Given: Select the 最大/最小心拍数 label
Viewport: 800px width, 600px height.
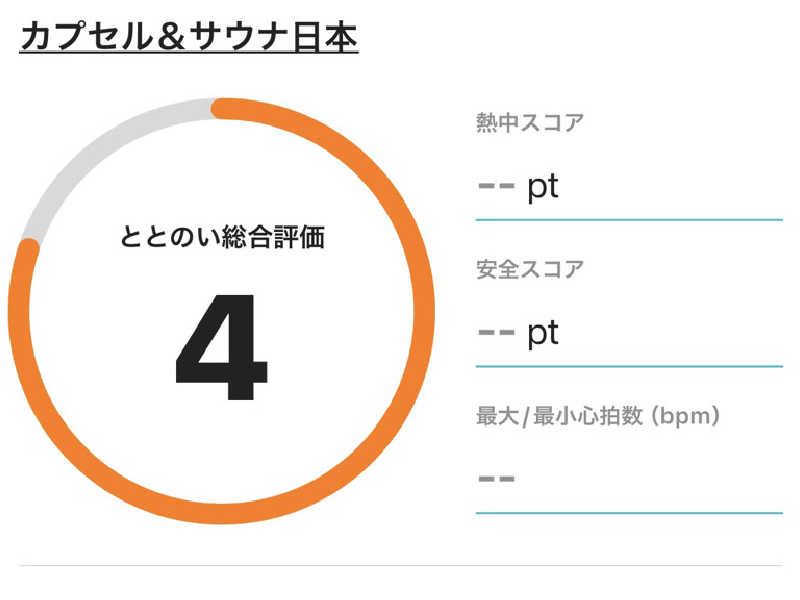Looking at the screenshot, I should click(559, 416).
